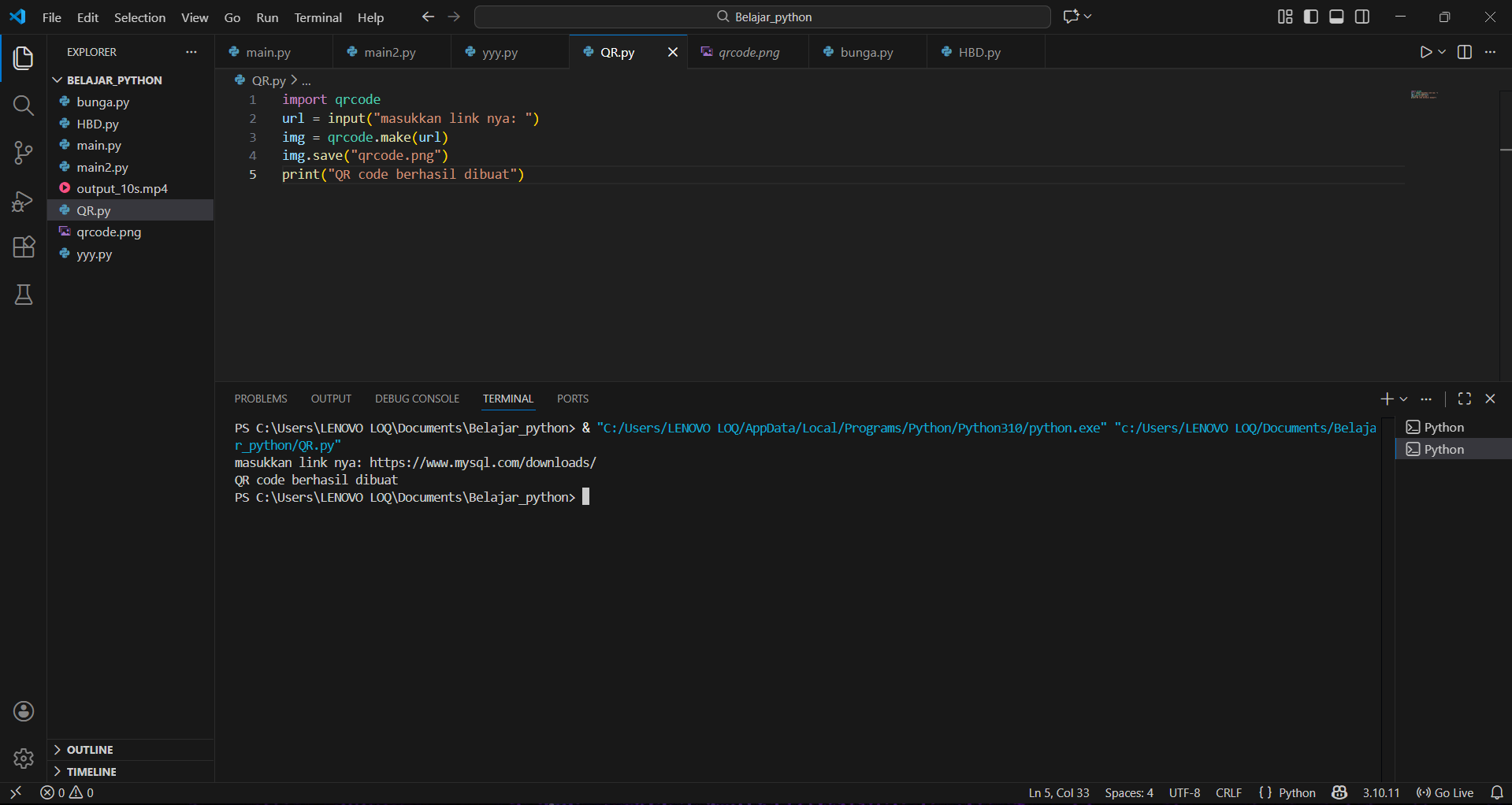
Task: Toggle the primary side bar visibility
Action: coord(1311,17)
